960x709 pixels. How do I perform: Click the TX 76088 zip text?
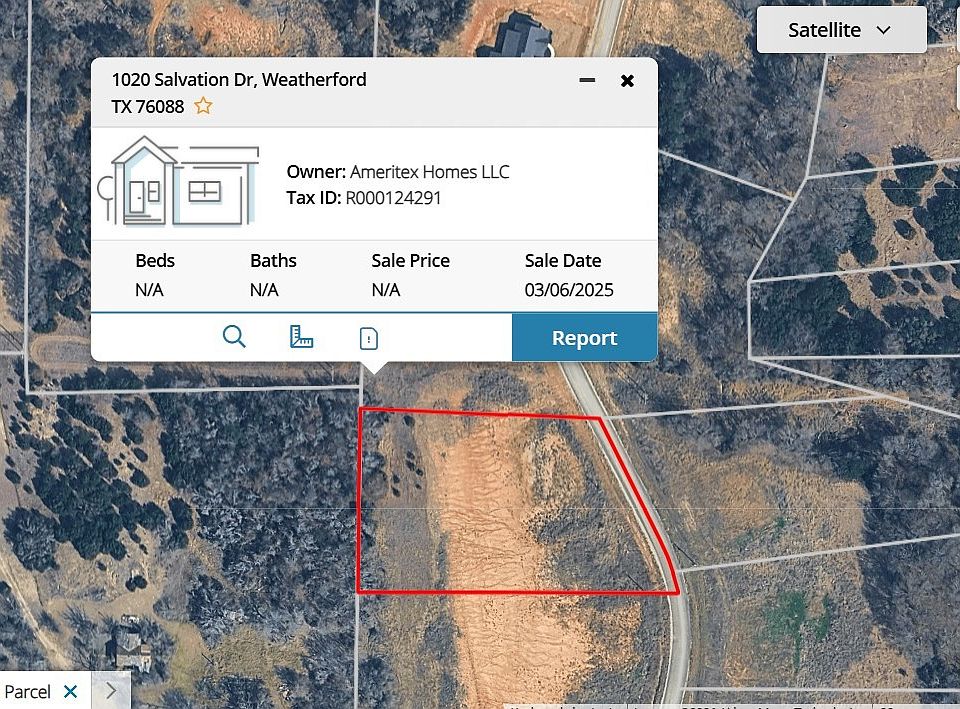click(148, 107)
